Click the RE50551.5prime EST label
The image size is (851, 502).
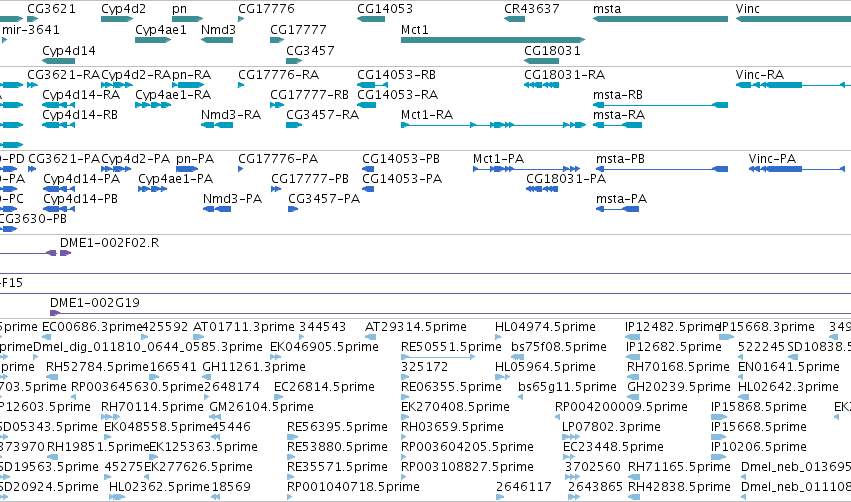(451, 347)
